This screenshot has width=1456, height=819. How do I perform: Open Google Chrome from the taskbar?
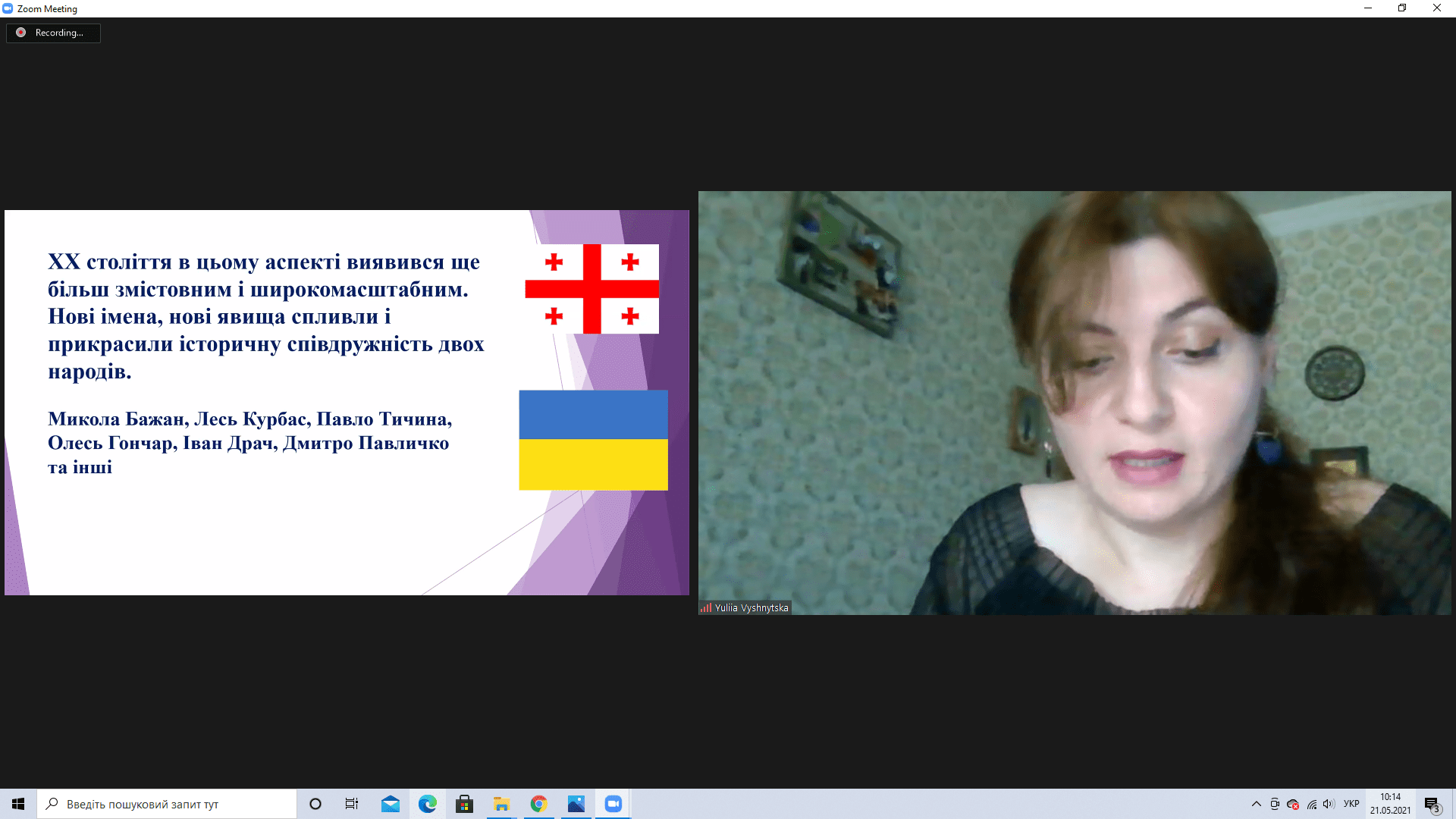(538, 804)
